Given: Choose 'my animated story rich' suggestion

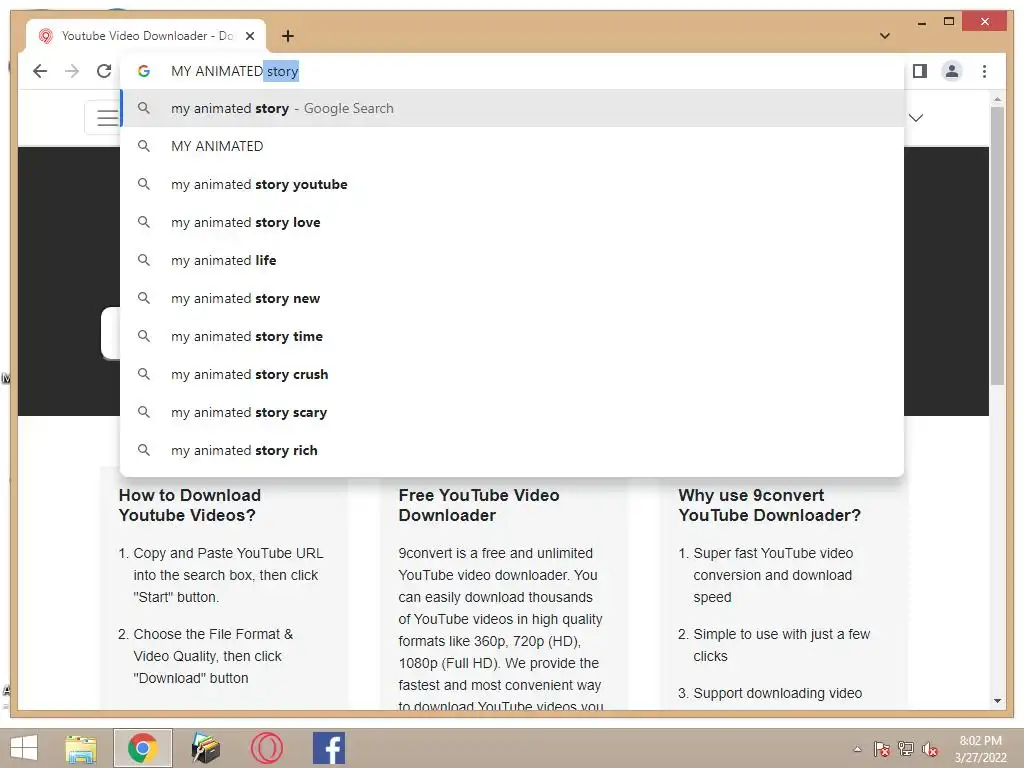Looking at the screenshot, I should point(512,450).
